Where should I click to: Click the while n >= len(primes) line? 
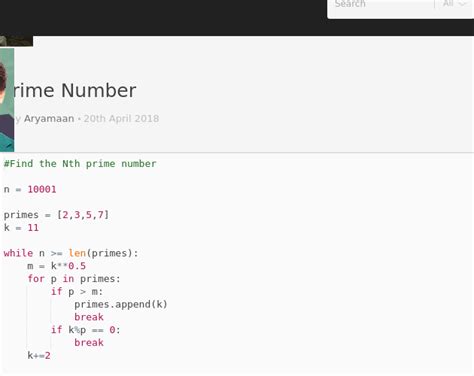click(x=71, y=253)
